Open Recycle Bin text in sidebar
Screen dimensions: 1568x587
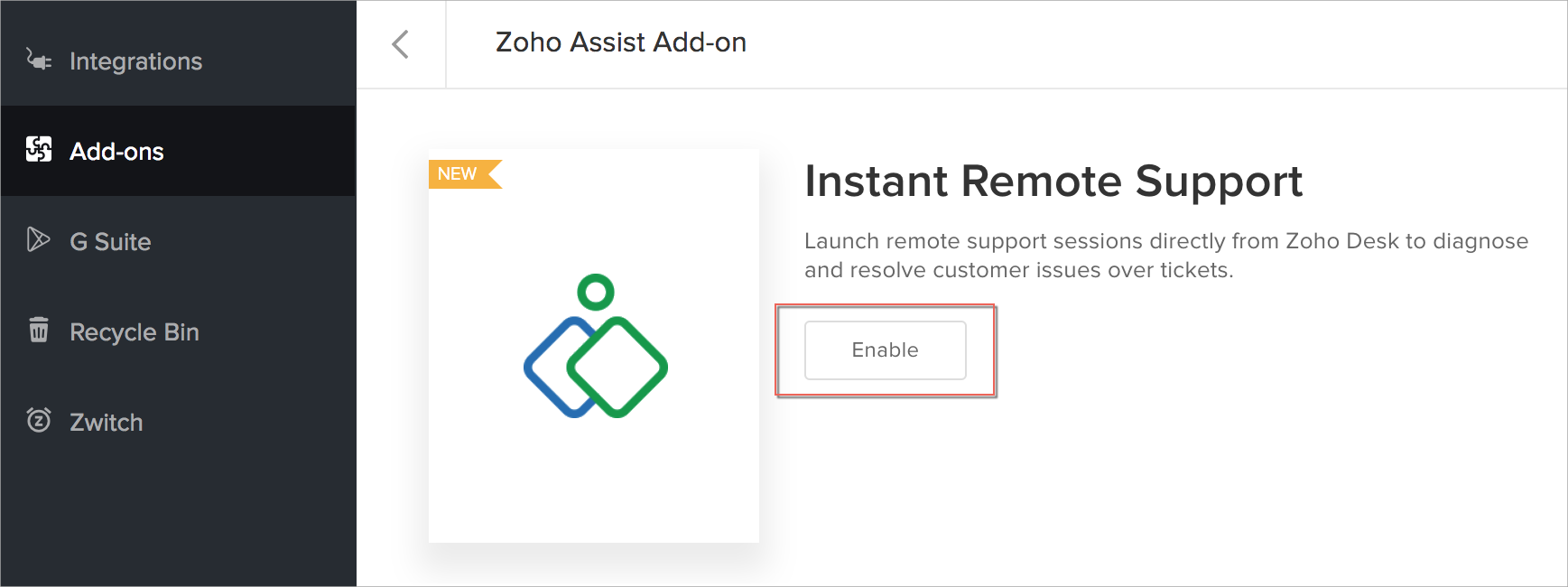[x=134, y=332]
